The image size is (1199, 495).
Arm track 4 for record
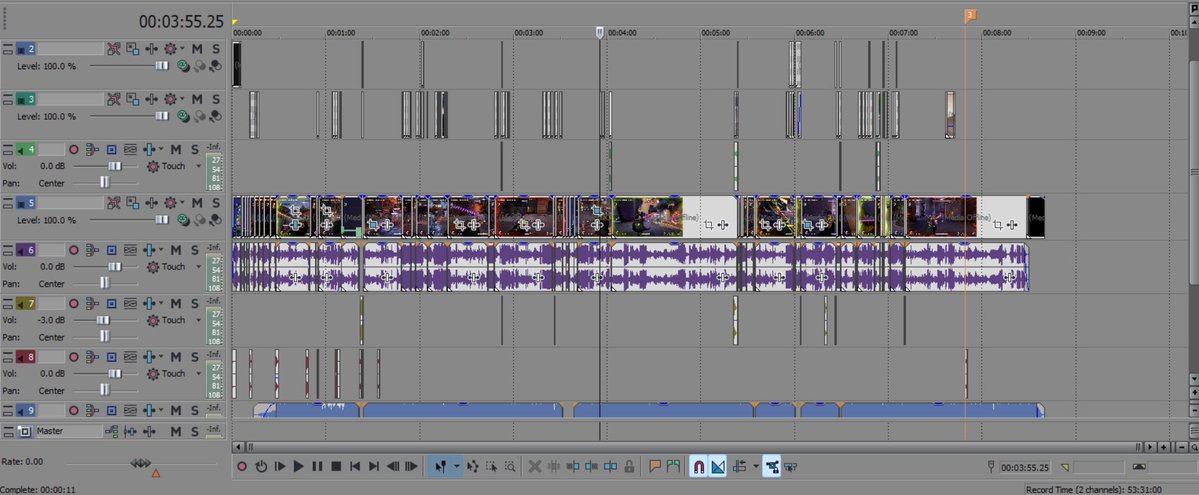74,150
